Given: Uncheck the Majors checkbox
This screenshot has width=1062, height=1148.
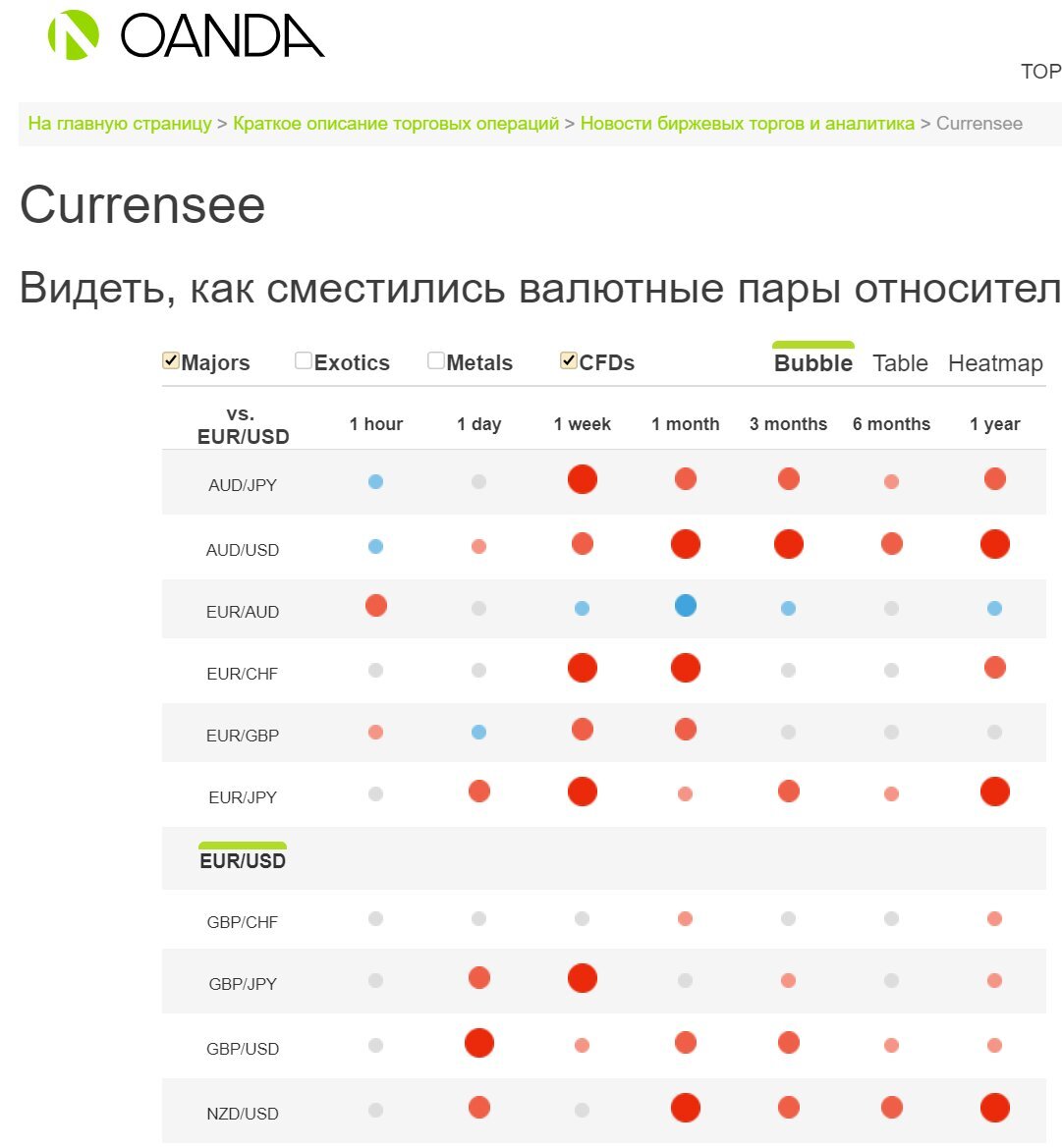Looking at the screenshot, I should click(x=170, y=360).
